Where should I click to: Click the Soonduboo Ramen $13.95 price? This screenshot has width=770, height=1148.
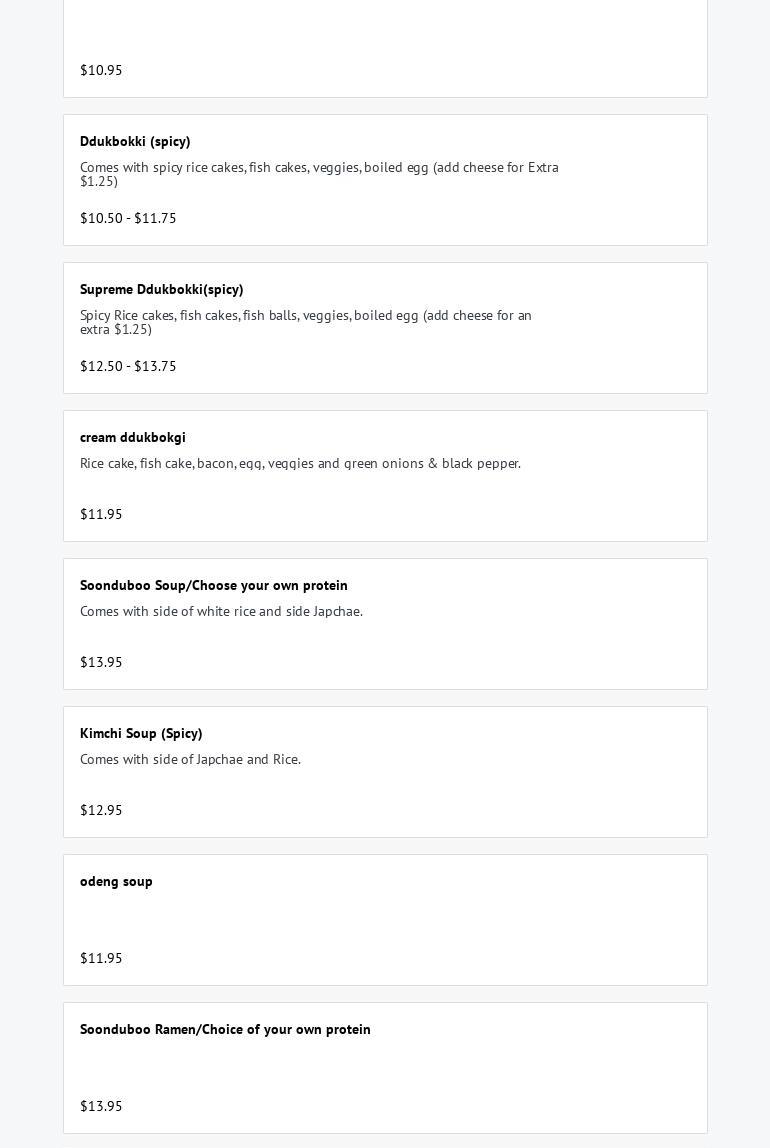101,1106
